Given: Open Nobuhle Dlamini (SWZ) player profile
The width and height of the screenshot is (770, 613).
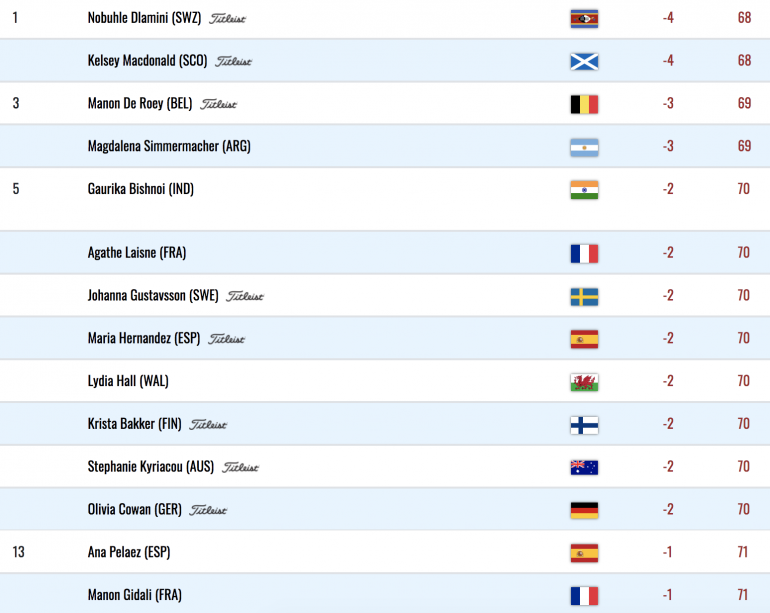Looking at the screenshot, I should [x=144, y=18].
